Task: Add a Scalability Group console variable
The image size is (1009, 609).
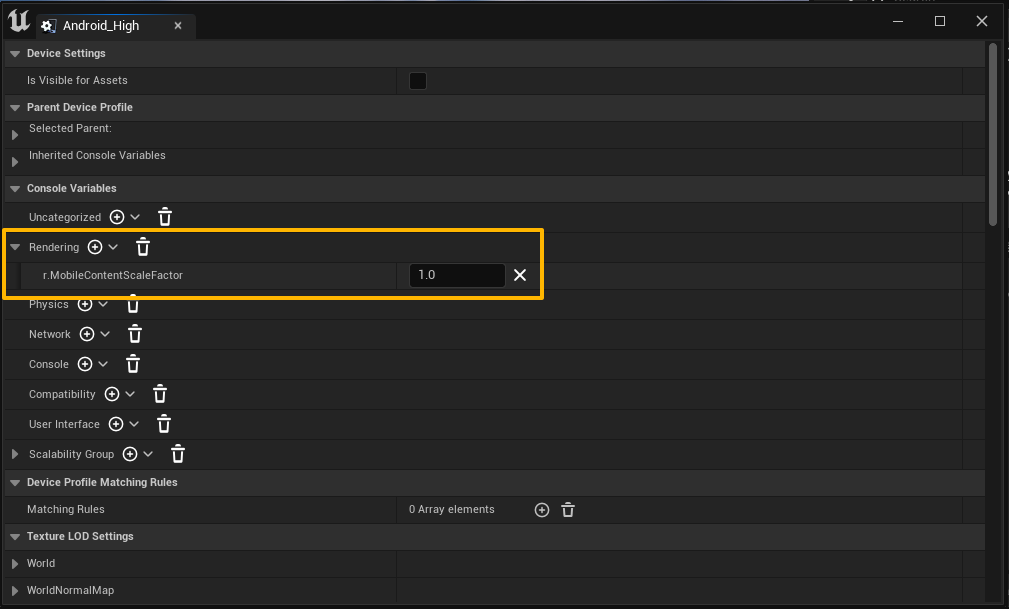Action: point(130,454)
